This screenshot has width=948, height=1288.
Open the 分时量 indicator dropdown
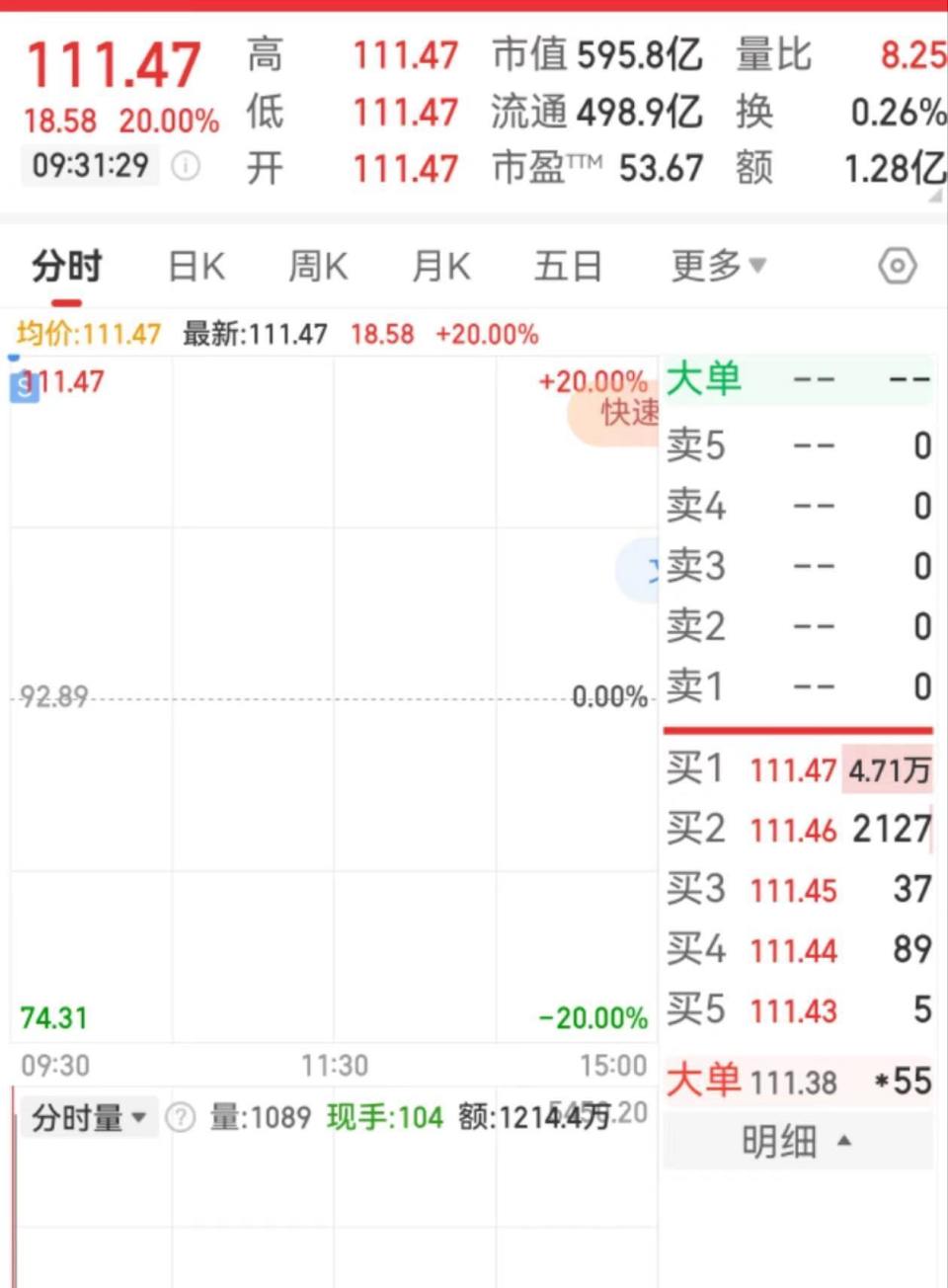click(x=138, y=1118)
